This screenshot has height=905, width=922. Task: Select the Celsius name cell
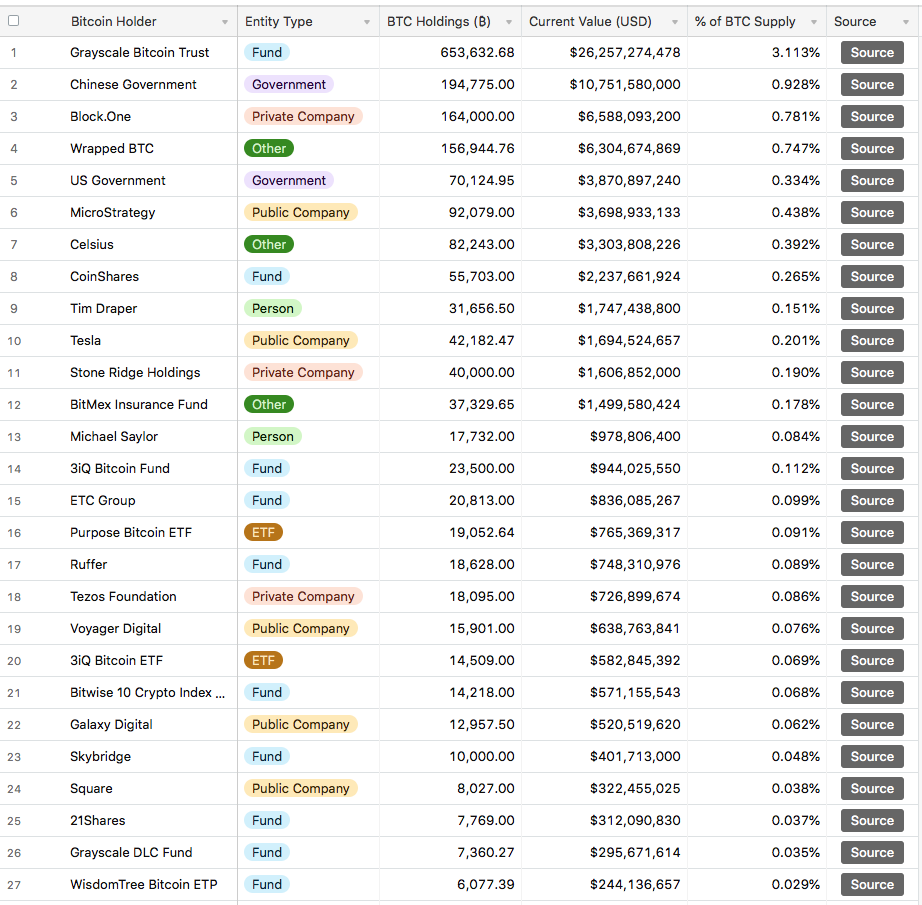pyautogui.click(x=92, y=245)
